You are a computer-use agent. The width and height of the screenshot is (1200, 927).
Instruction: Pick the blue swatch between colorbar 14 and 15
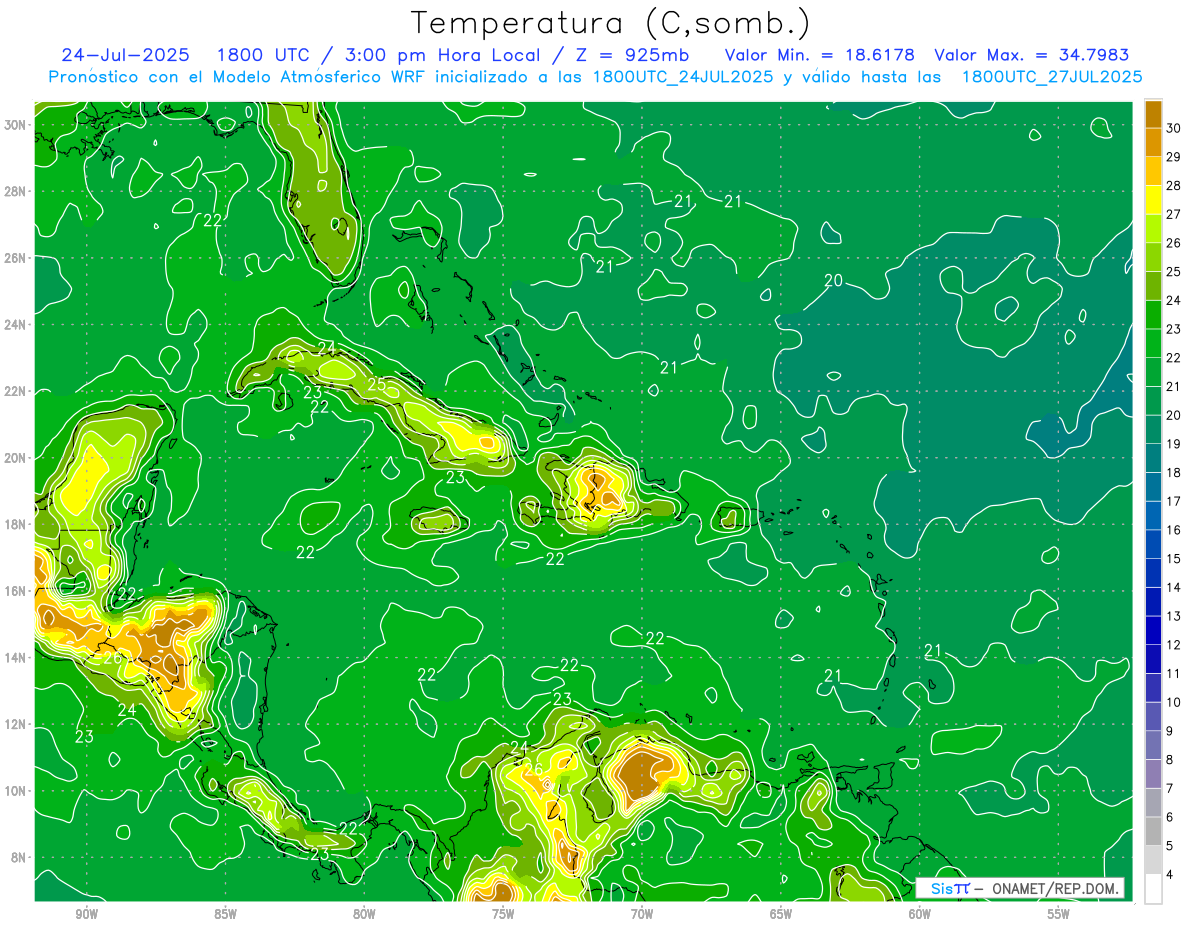(x=1153, y=573)
